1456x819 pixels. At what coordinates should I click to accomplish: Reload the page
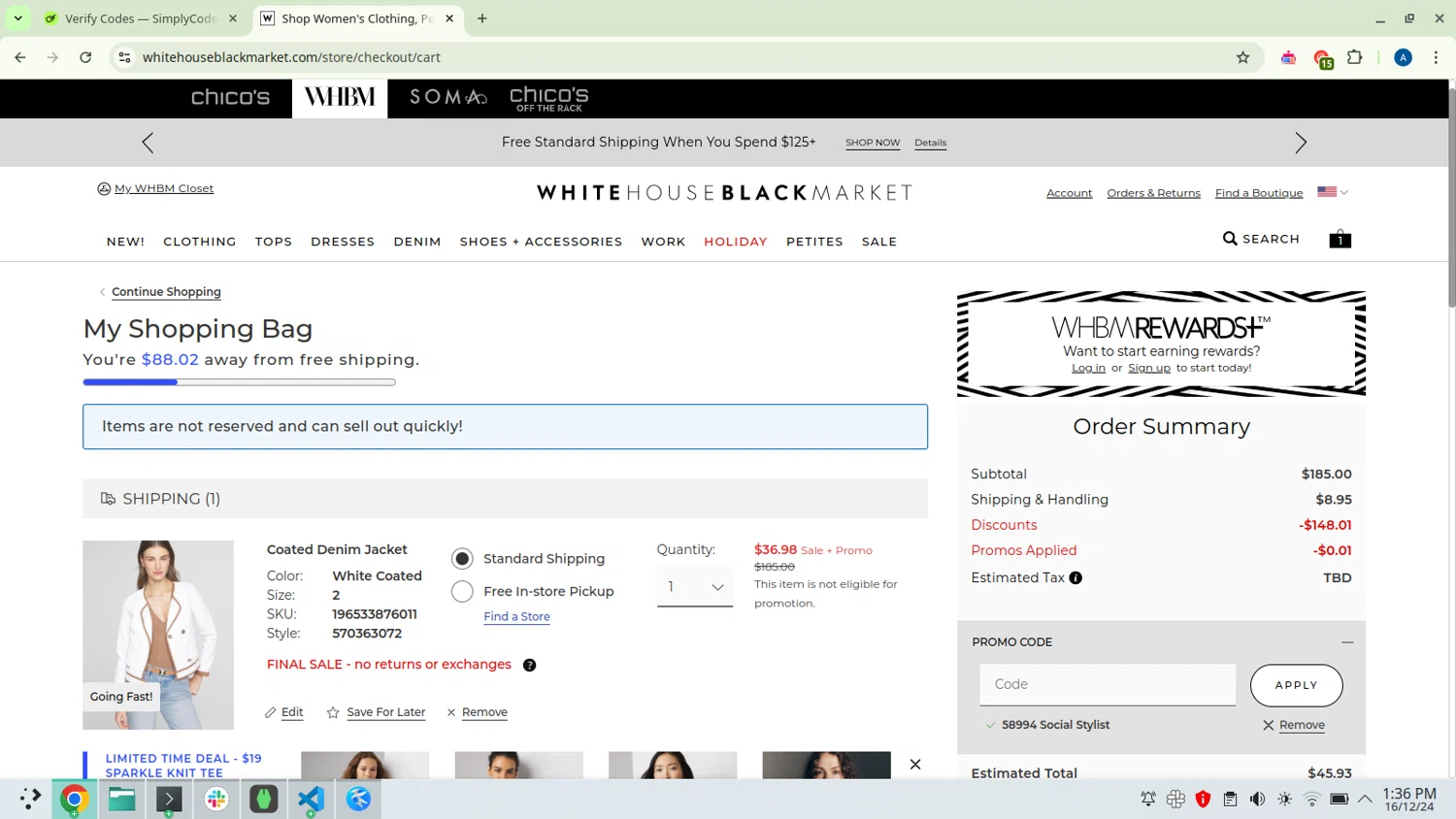tap(85, 57)
